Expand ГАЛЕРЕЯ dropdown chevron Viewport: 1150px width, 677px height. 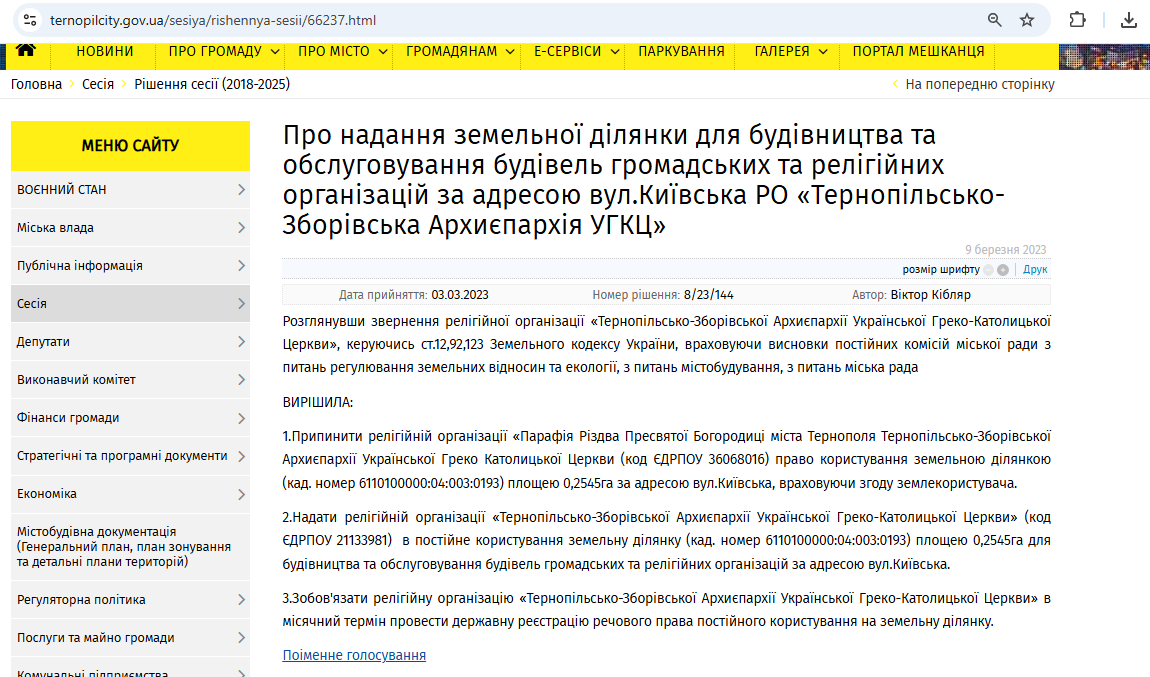[x=823, y=51]
